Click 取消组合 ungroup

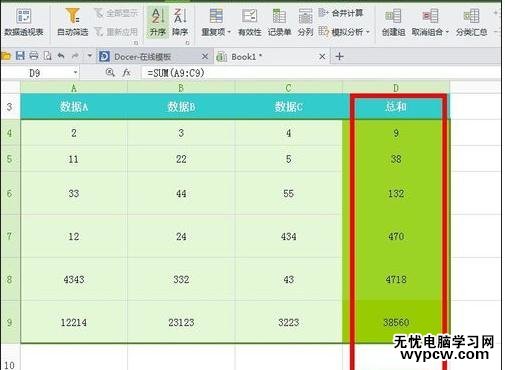click(430, 22)
